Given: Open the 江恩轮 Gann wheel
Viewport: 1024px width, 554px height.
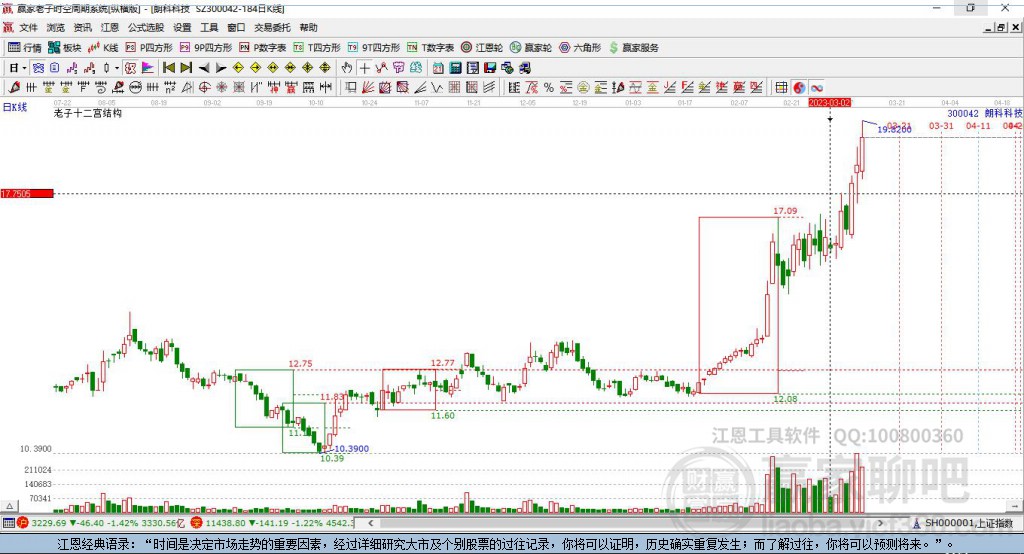Looking at the screenshot, I should point(482,48).
